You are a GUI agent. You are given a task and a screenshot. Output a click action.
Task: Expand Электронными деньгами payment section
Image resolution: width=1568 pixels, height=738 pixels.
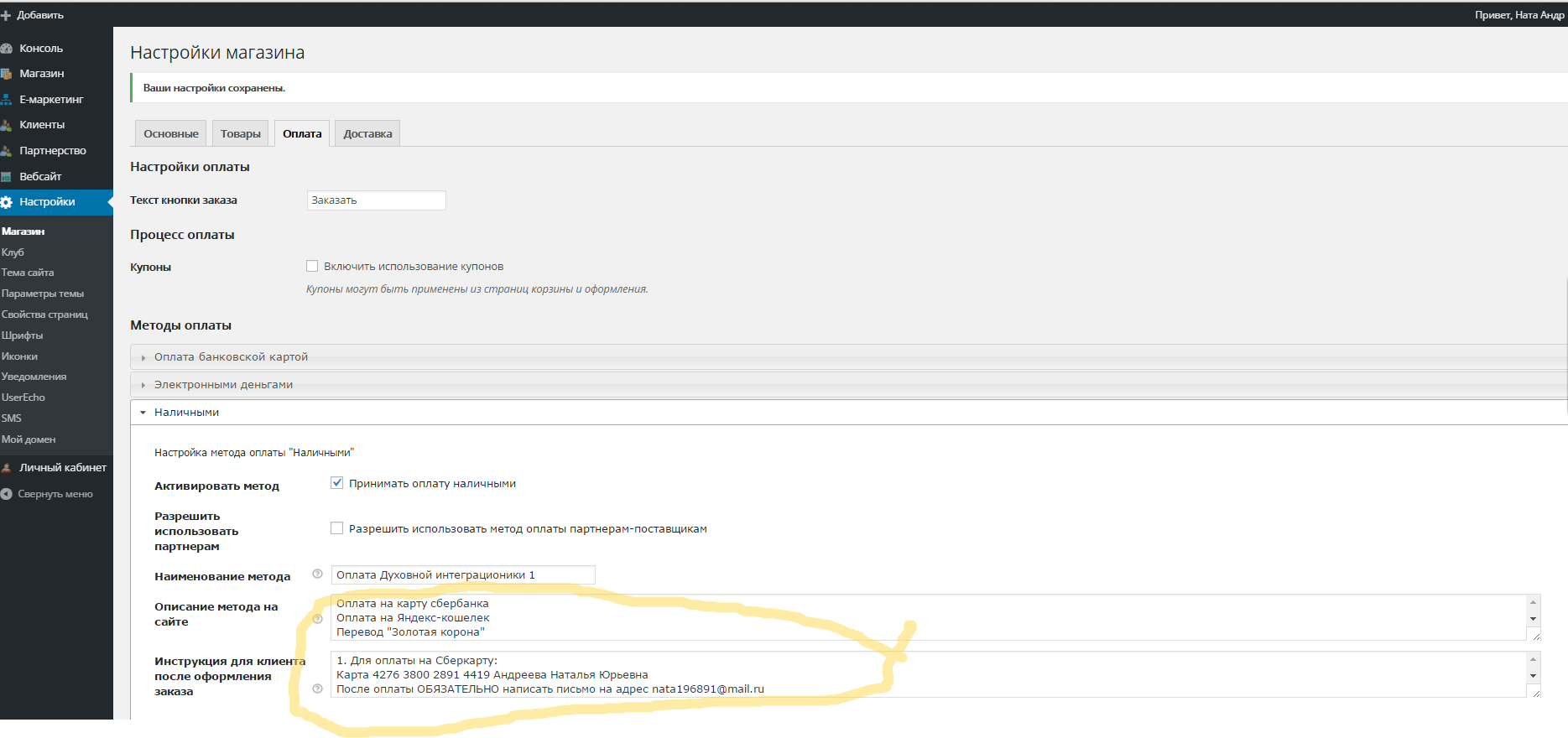223,385
